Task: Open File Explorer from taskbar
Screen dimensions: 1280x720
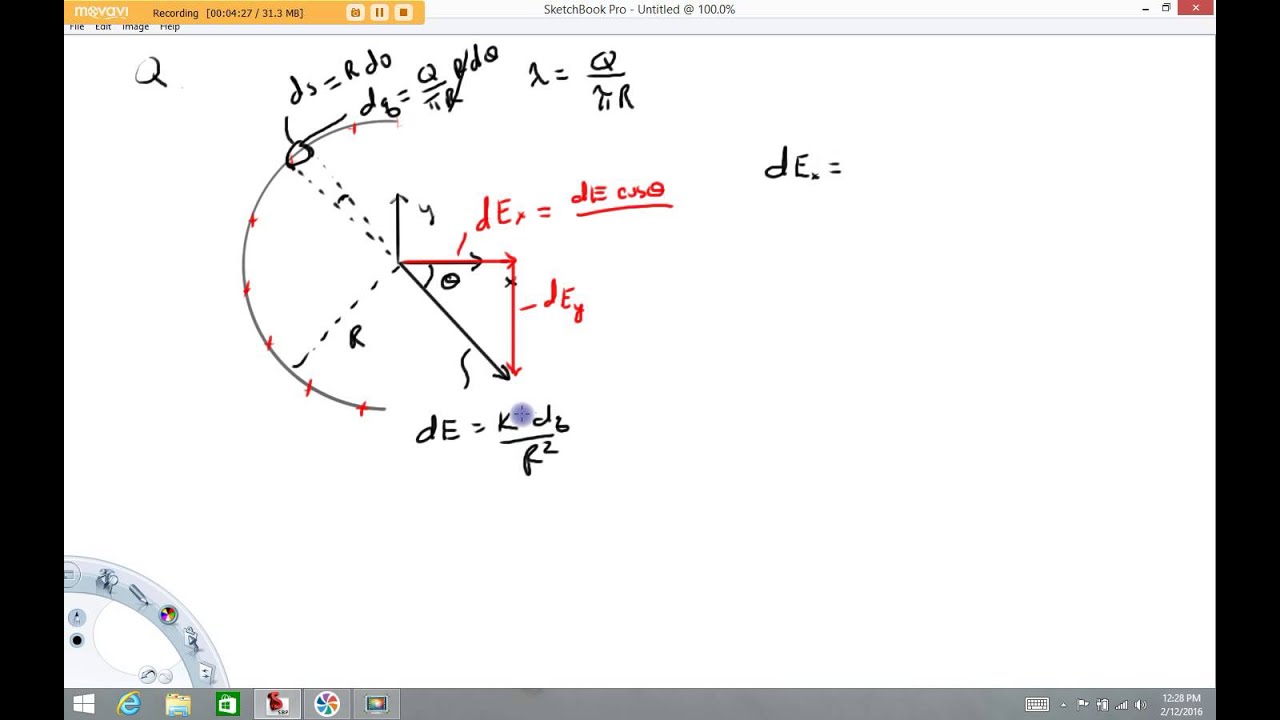Action: (178, 705)
